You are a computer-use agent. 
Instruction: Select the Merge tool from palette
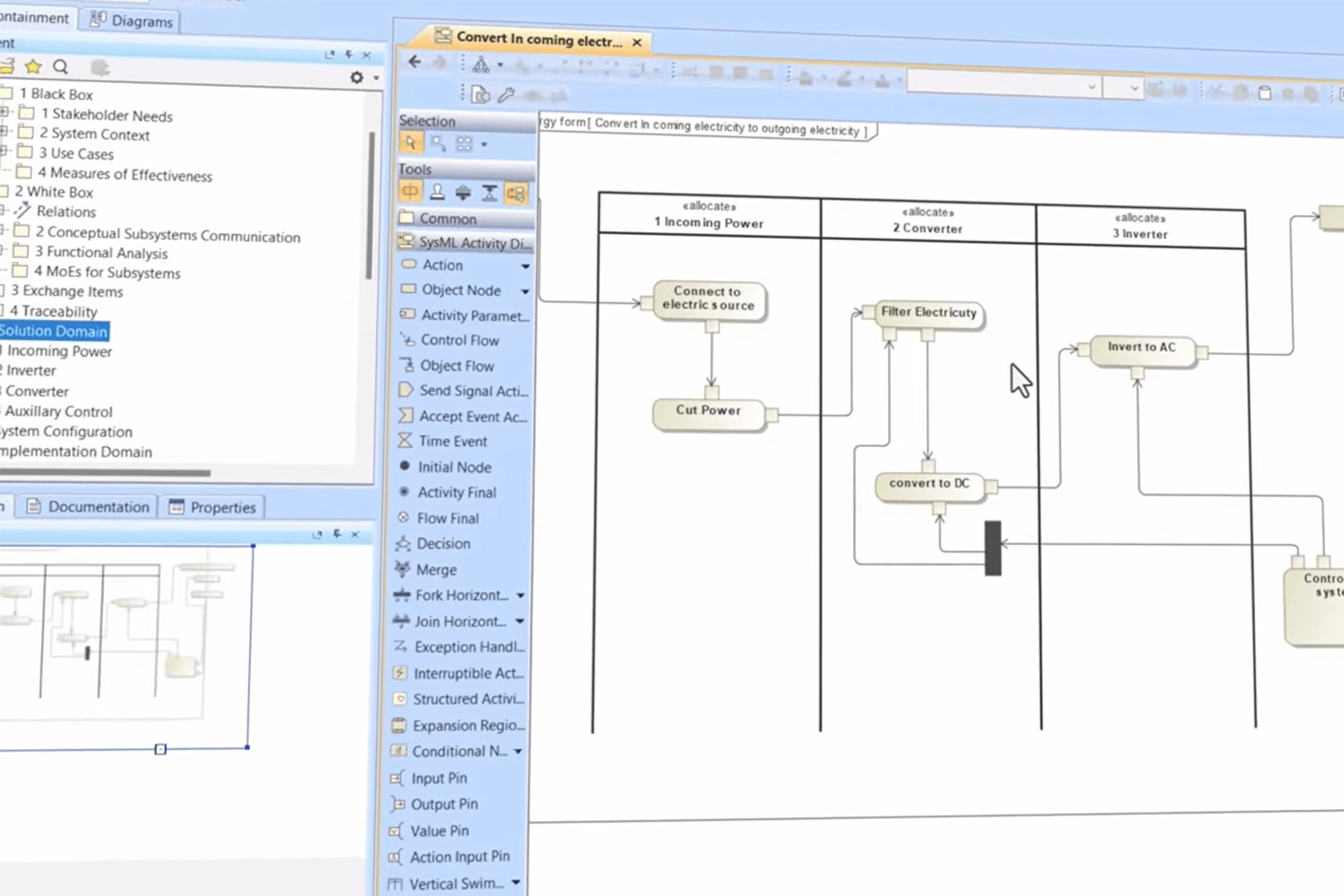435,570
